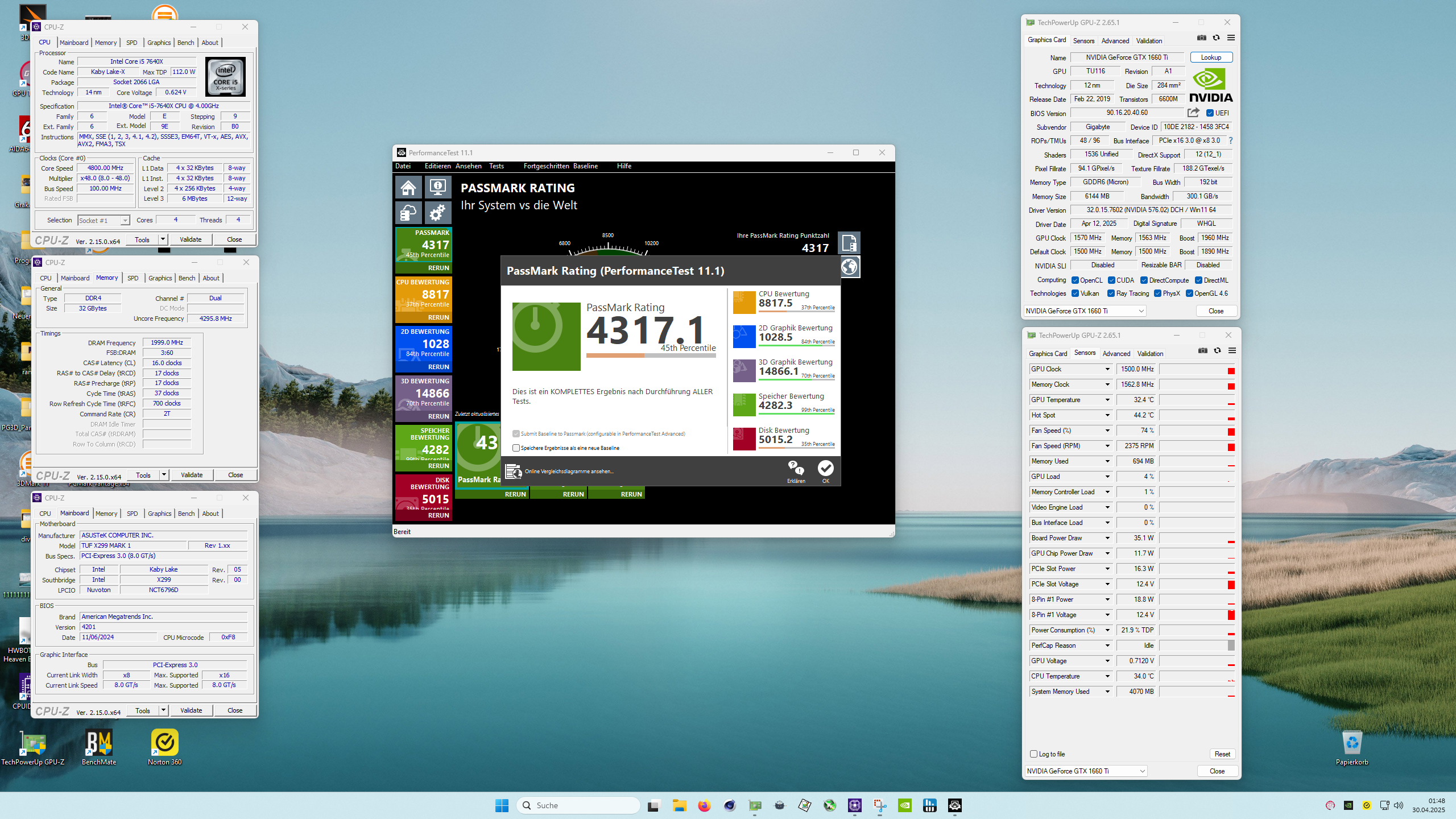
Task: Click Bus Interface question mark icon
Action: (x=1231, y=140)
